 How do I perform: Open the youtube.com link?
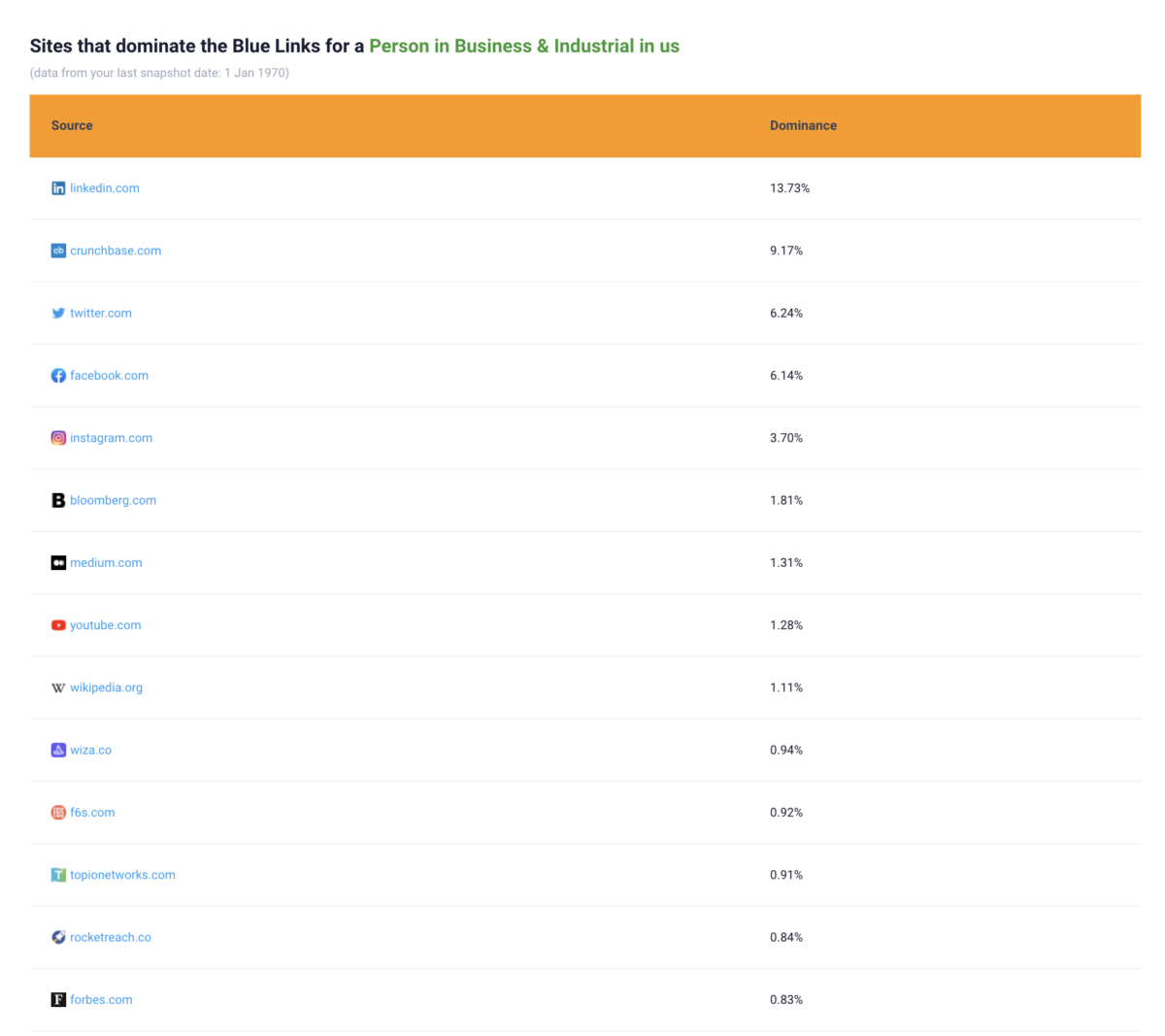click(105, 625)
